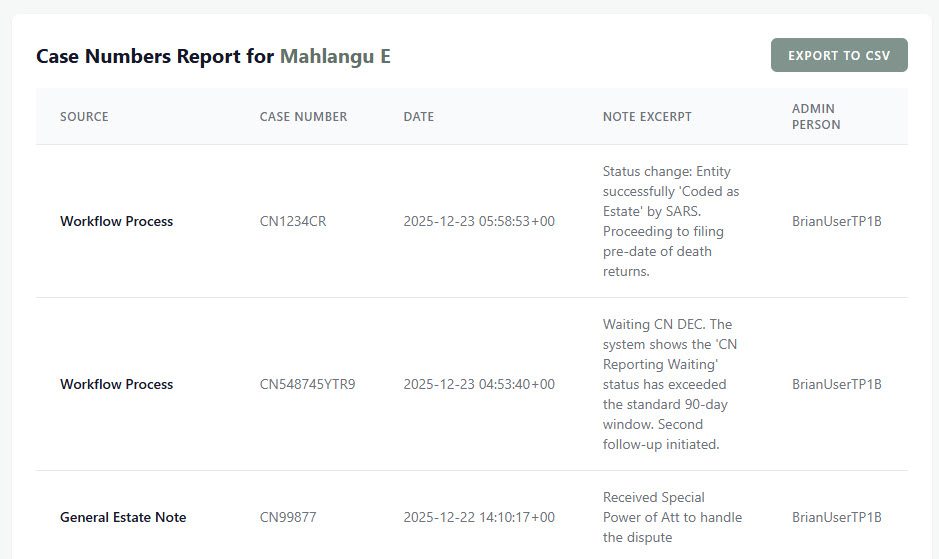
Task: Click the date 2025-12-23 04:53:40+00
Action: (479, 384)
